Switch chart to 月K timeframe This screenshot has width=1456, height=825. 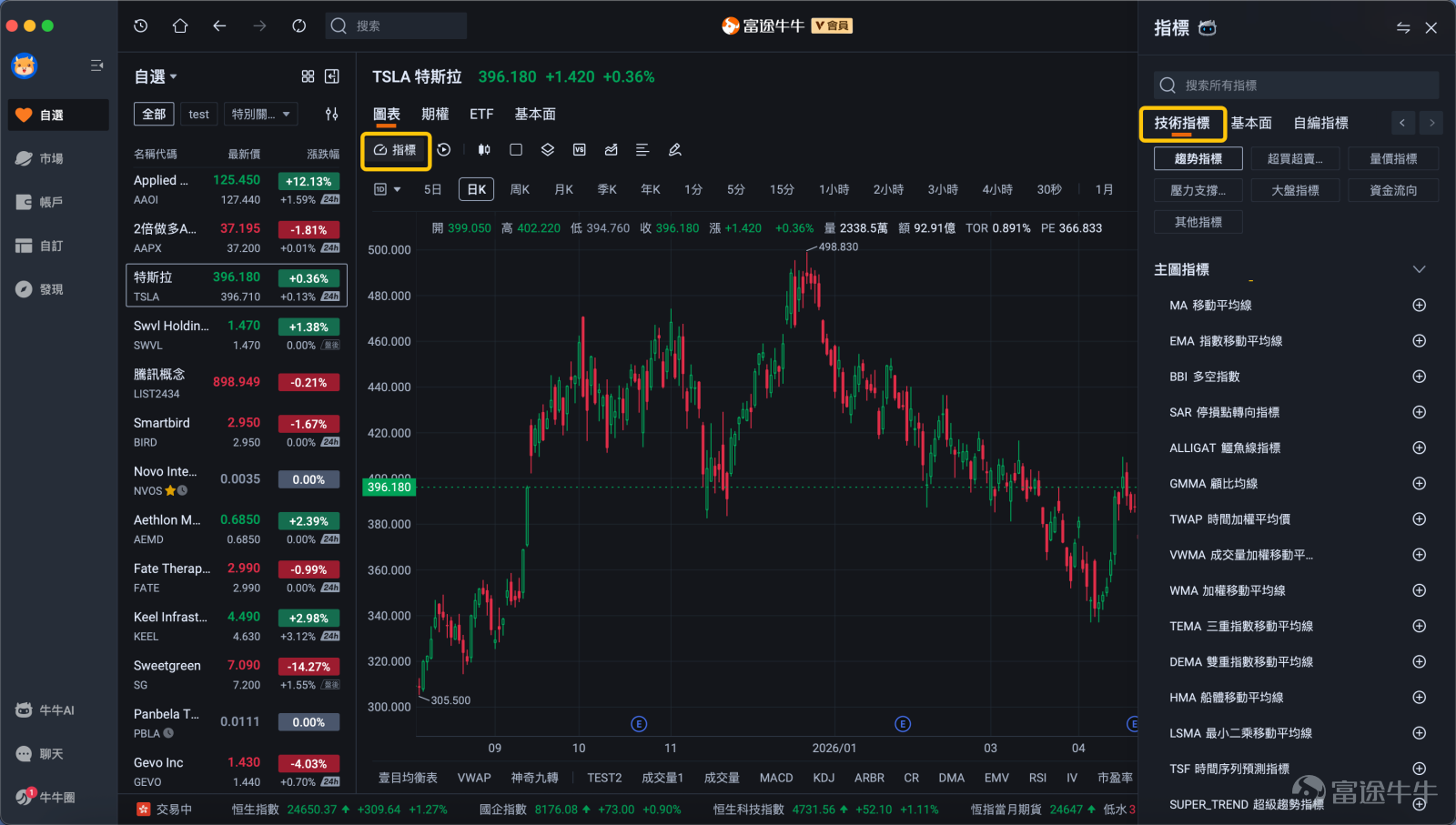click(x=564, y=189)
